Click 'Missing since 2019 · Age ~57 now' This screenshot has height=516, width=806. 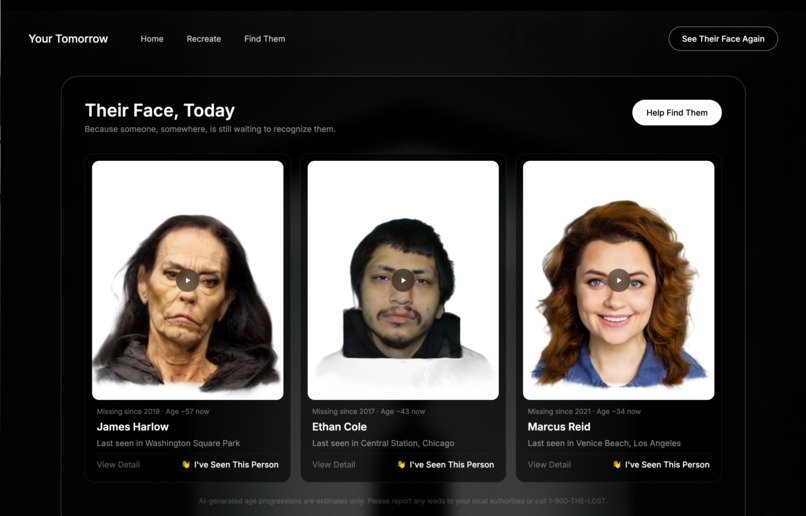tap(153, 411)
